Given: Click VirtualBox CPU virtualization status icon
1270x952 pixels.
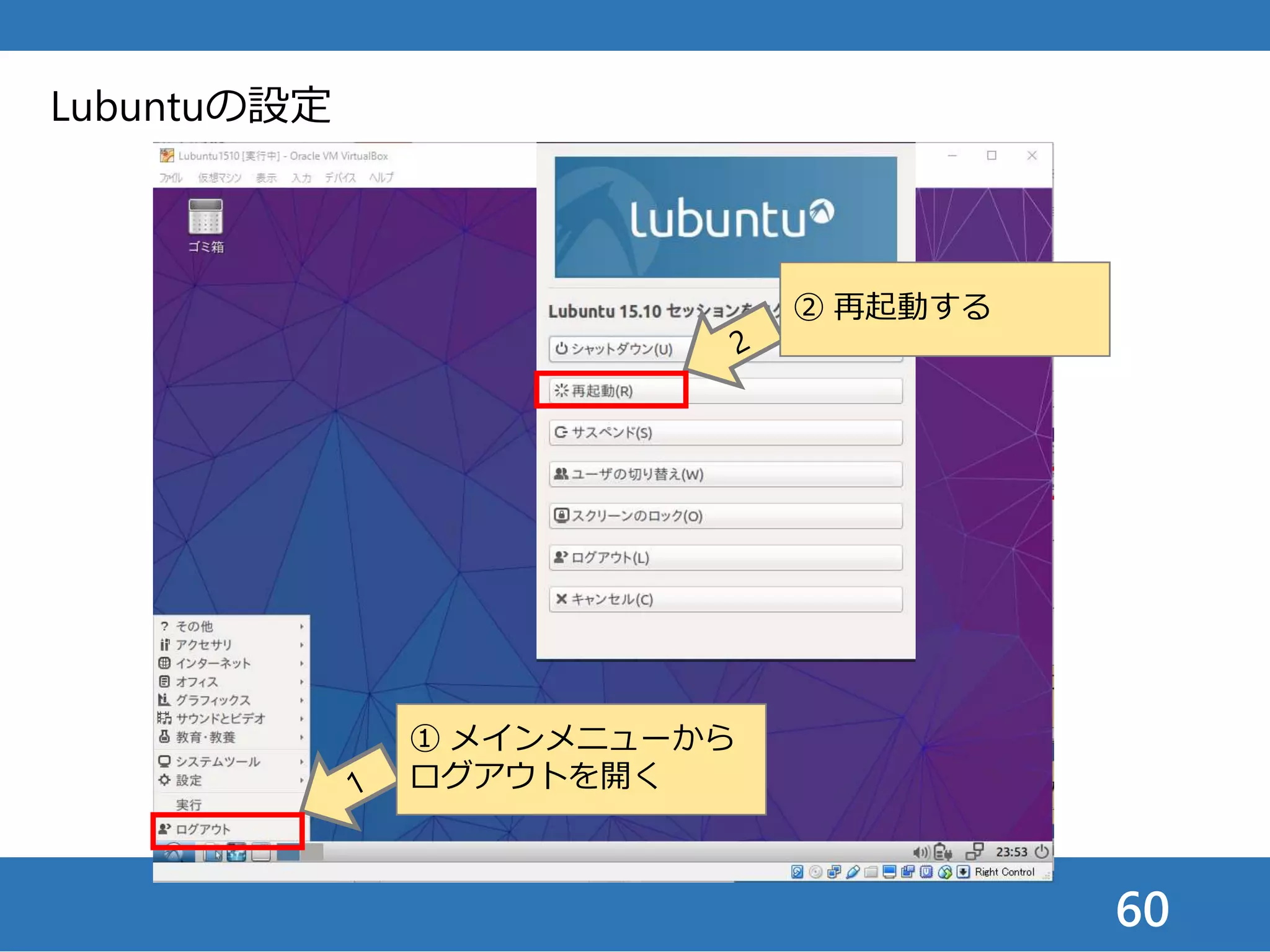Looking at the screenshot, I should [x=926, y=872].
